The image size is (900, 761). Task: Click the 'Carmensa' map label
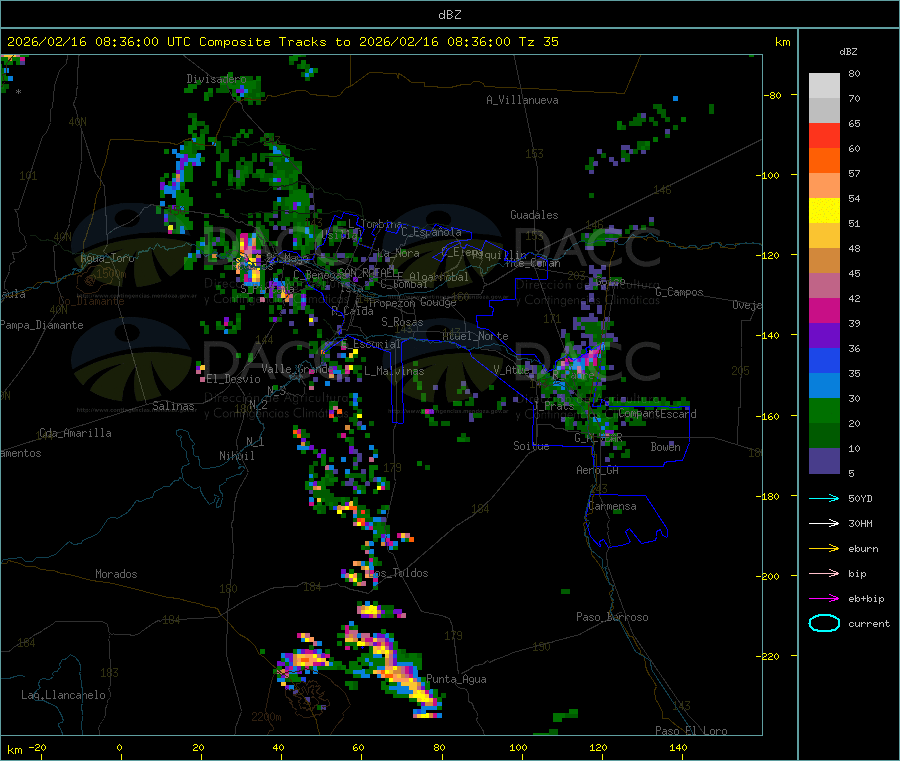coord(612,506)
